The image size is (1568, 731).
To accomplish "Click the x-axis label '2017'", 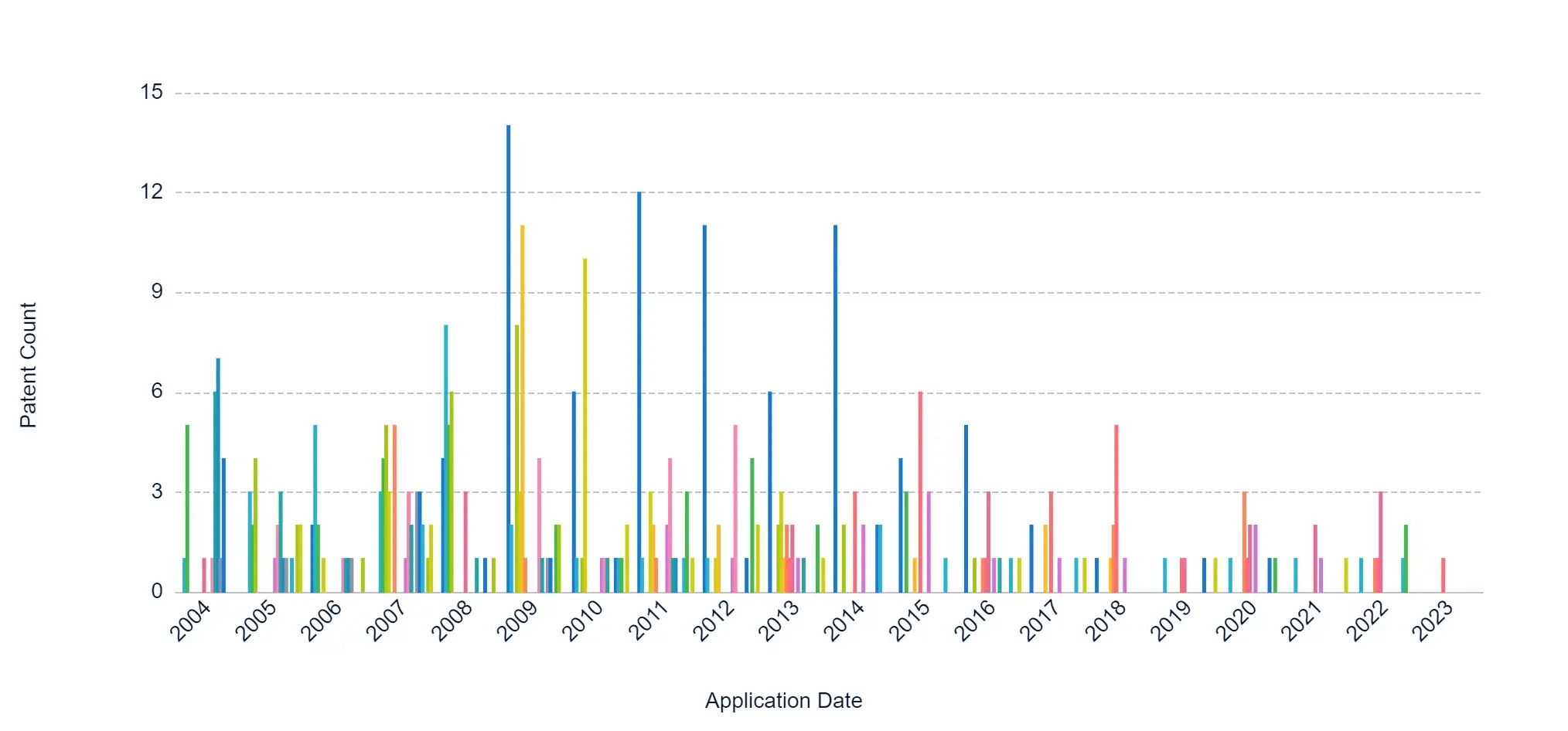I will tap(1040, 620).
